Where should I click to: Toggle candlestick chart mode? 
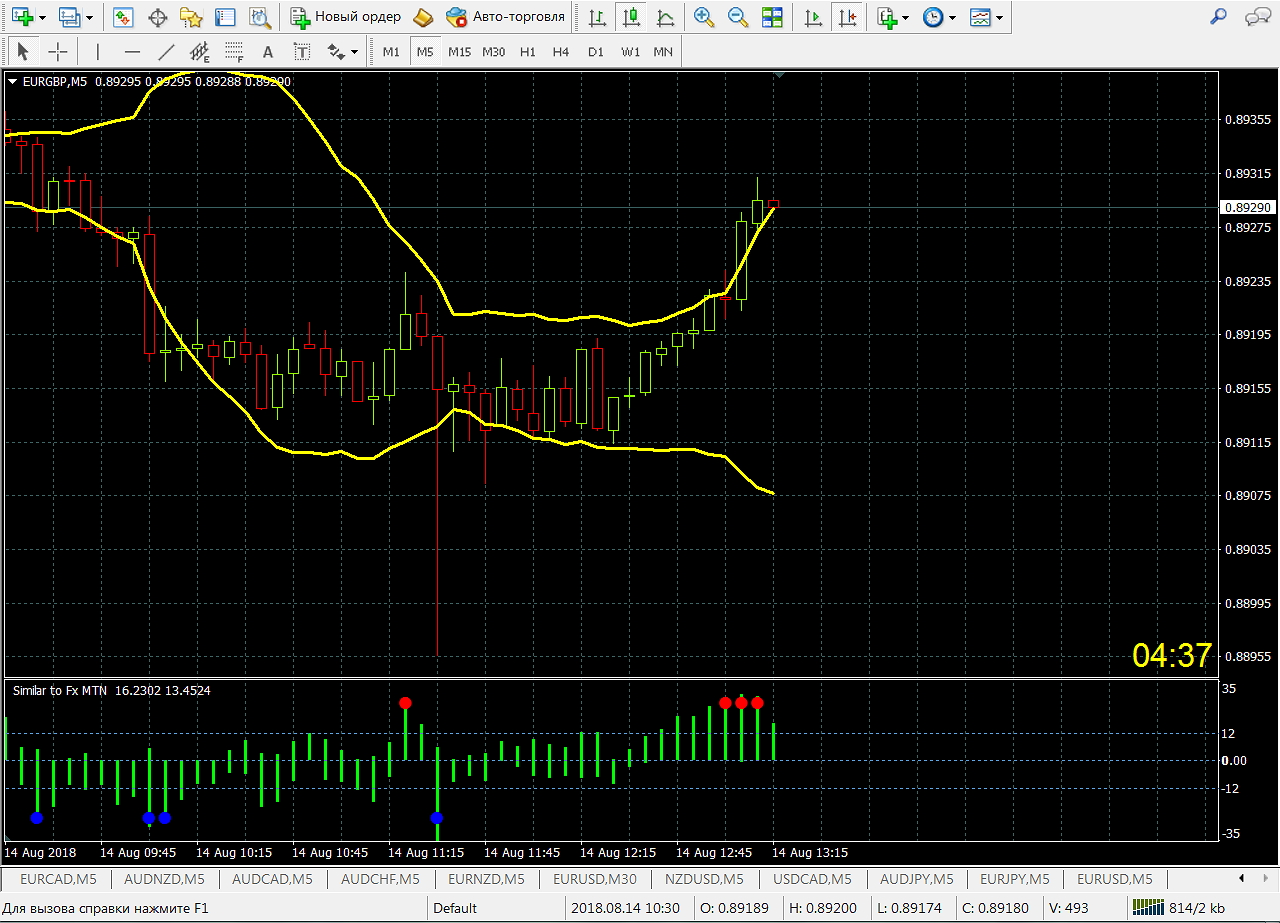[x=631, y=17]
